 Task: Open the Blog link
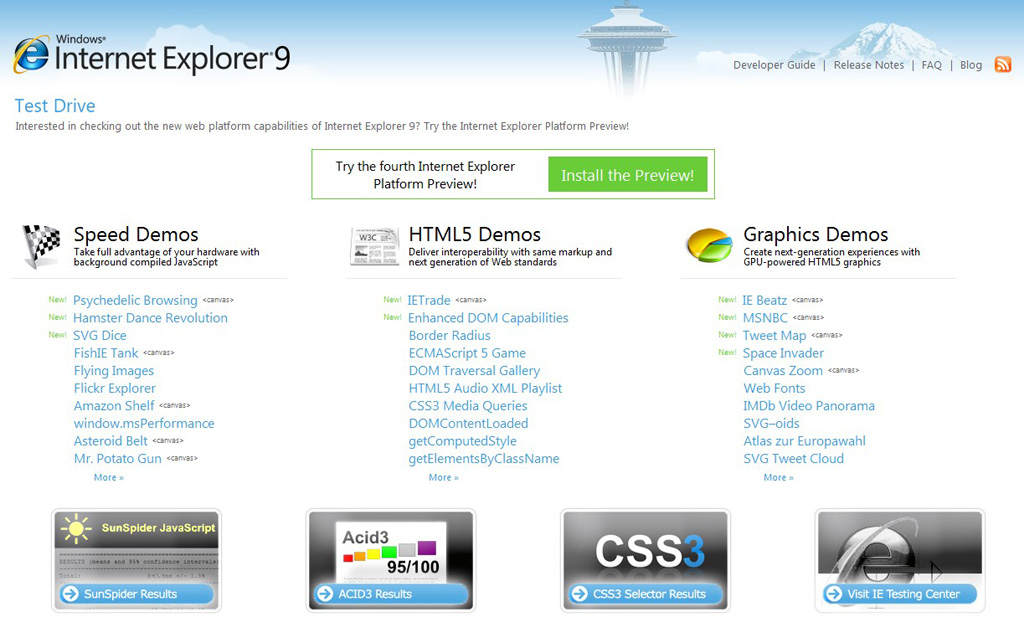970,65
